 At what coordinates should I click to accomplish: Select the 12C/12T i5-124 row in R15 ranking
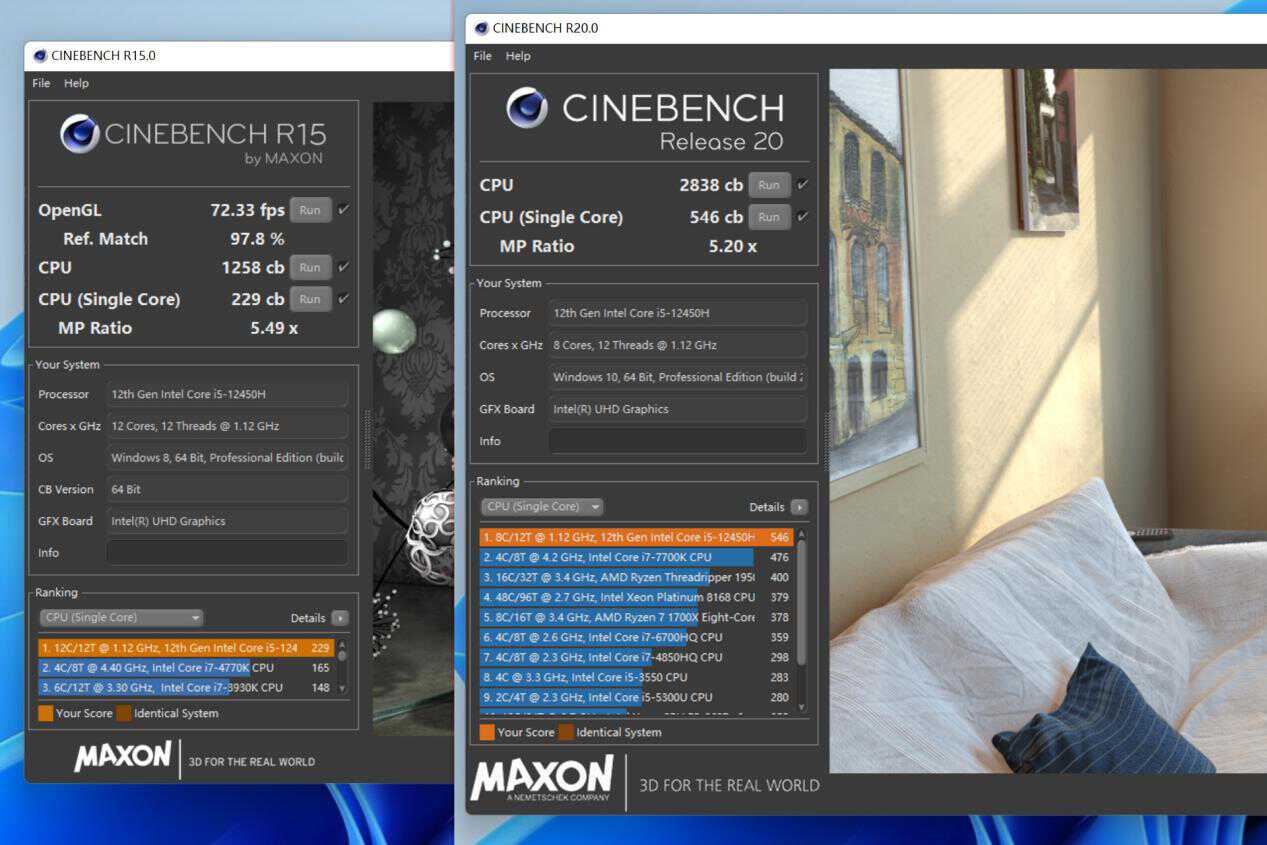186,648
